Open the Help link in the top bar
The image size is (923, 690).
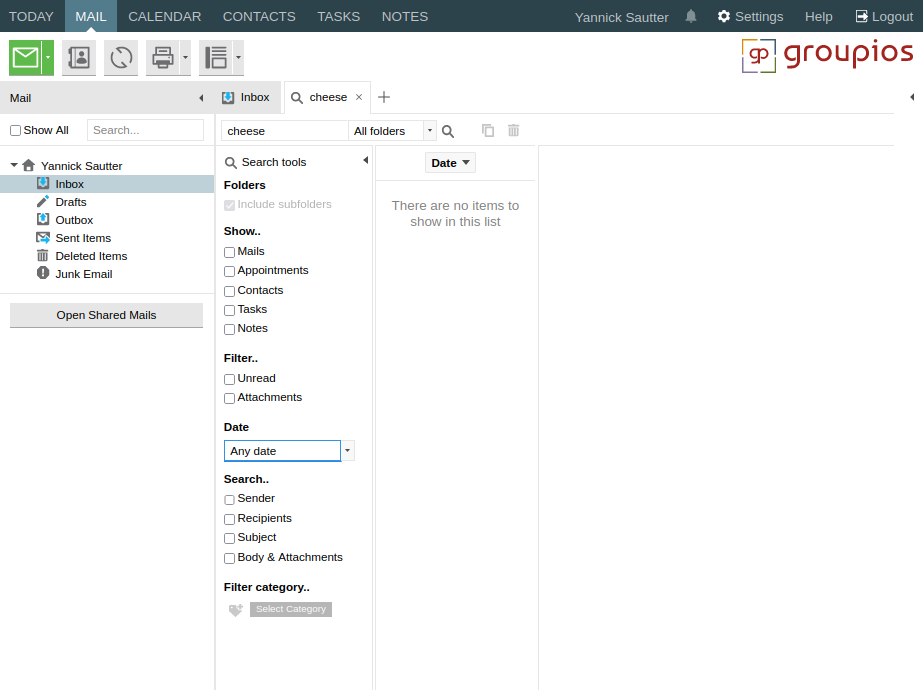click(x=818, y=16)
